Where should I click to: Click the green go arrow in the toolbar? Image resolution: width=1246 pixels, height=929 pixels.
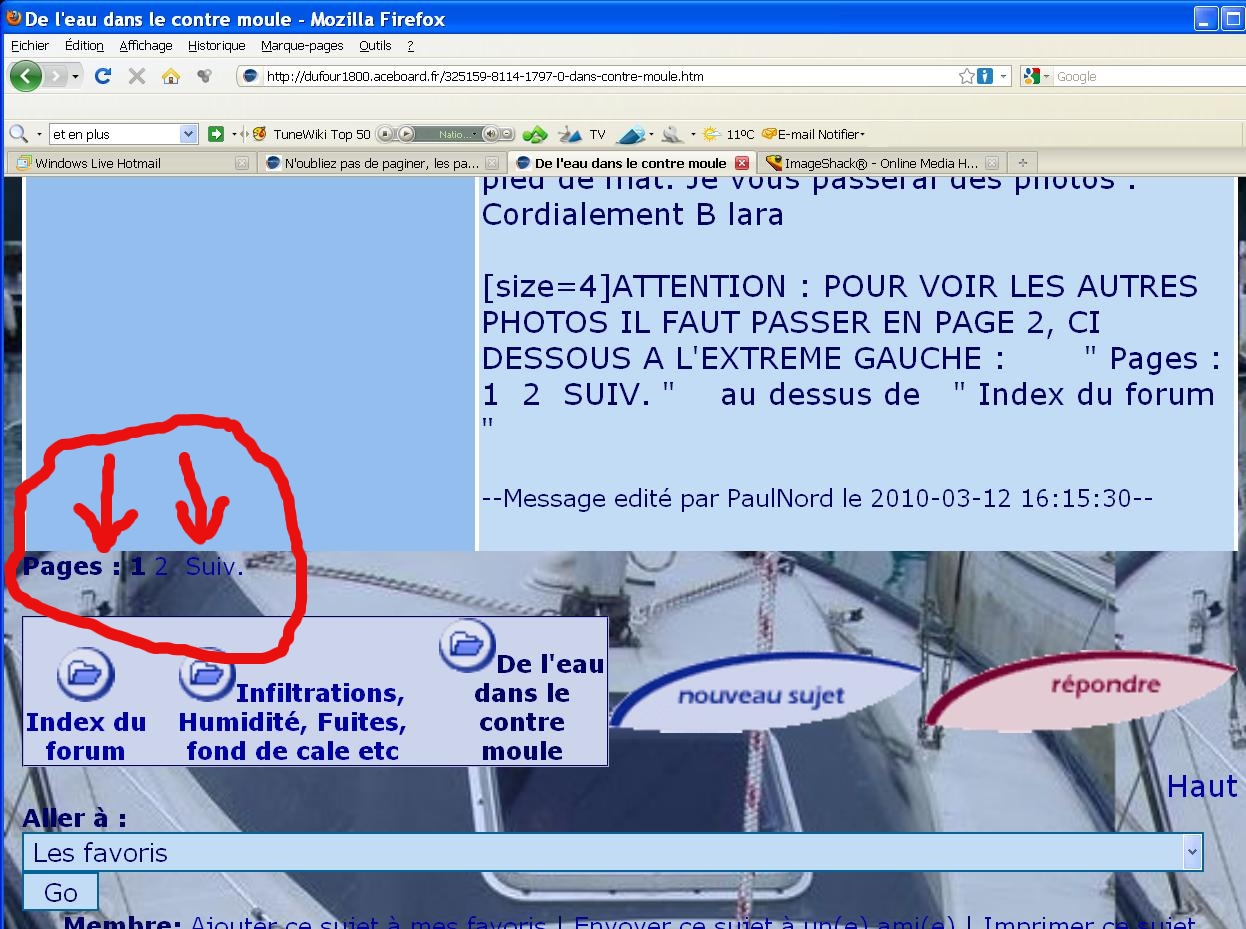pos(216,134)
